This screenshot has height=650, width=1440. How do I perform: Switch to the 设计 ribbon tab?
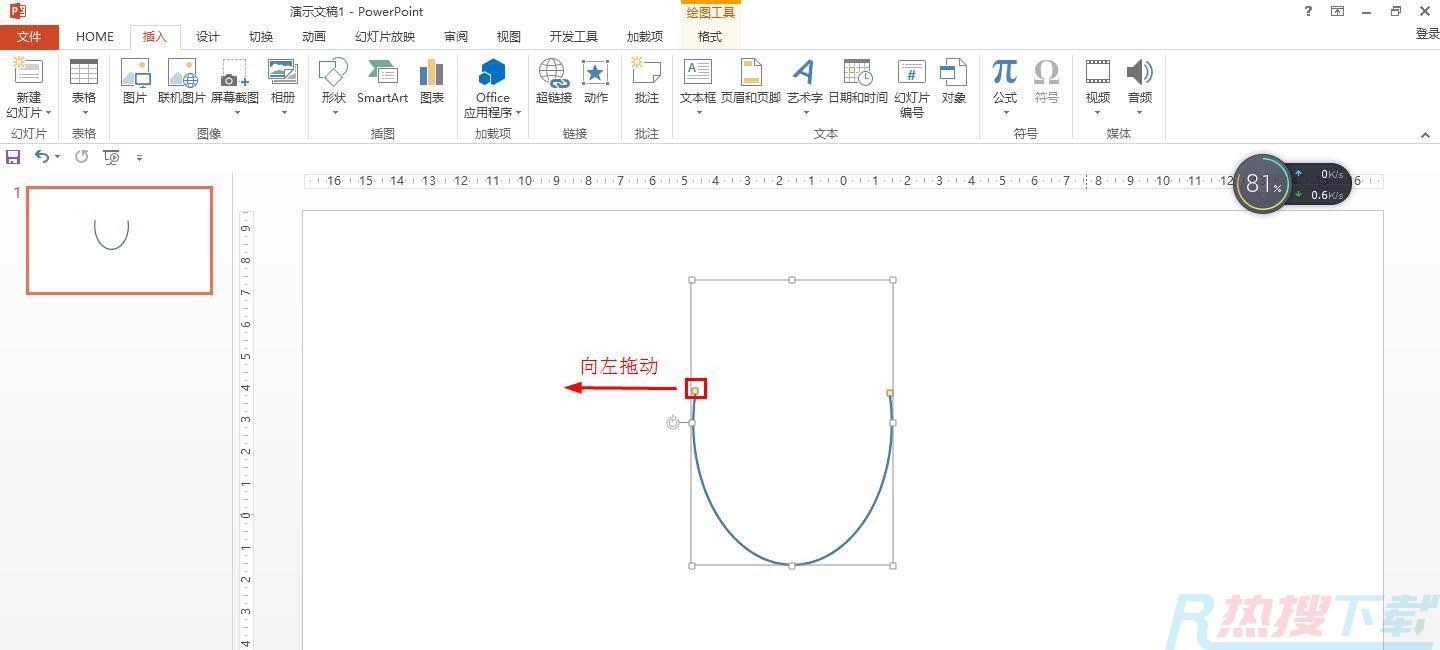pyautogui.click(x=207, y=36)
